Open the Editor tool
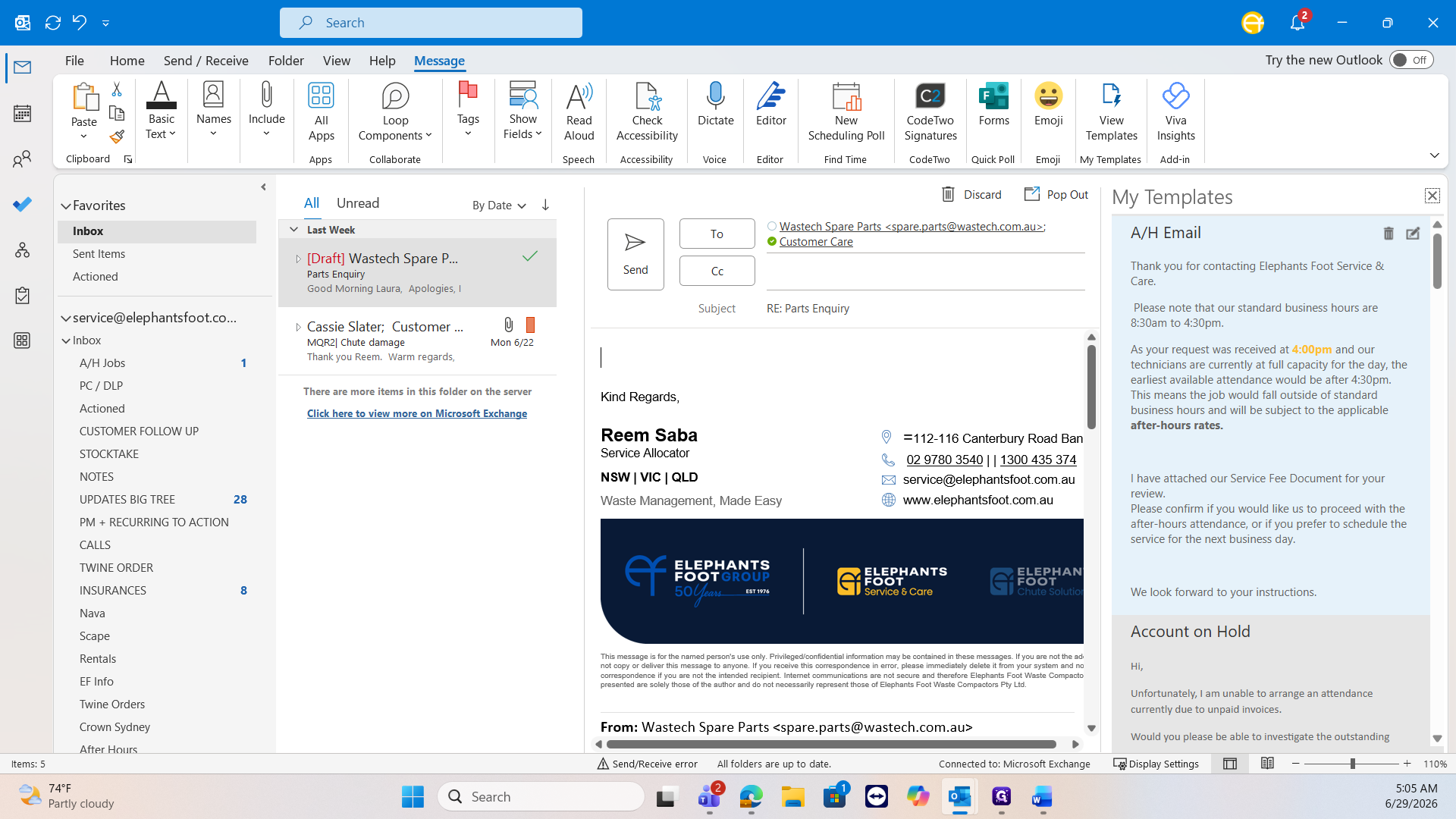 [x=770, y=104]
